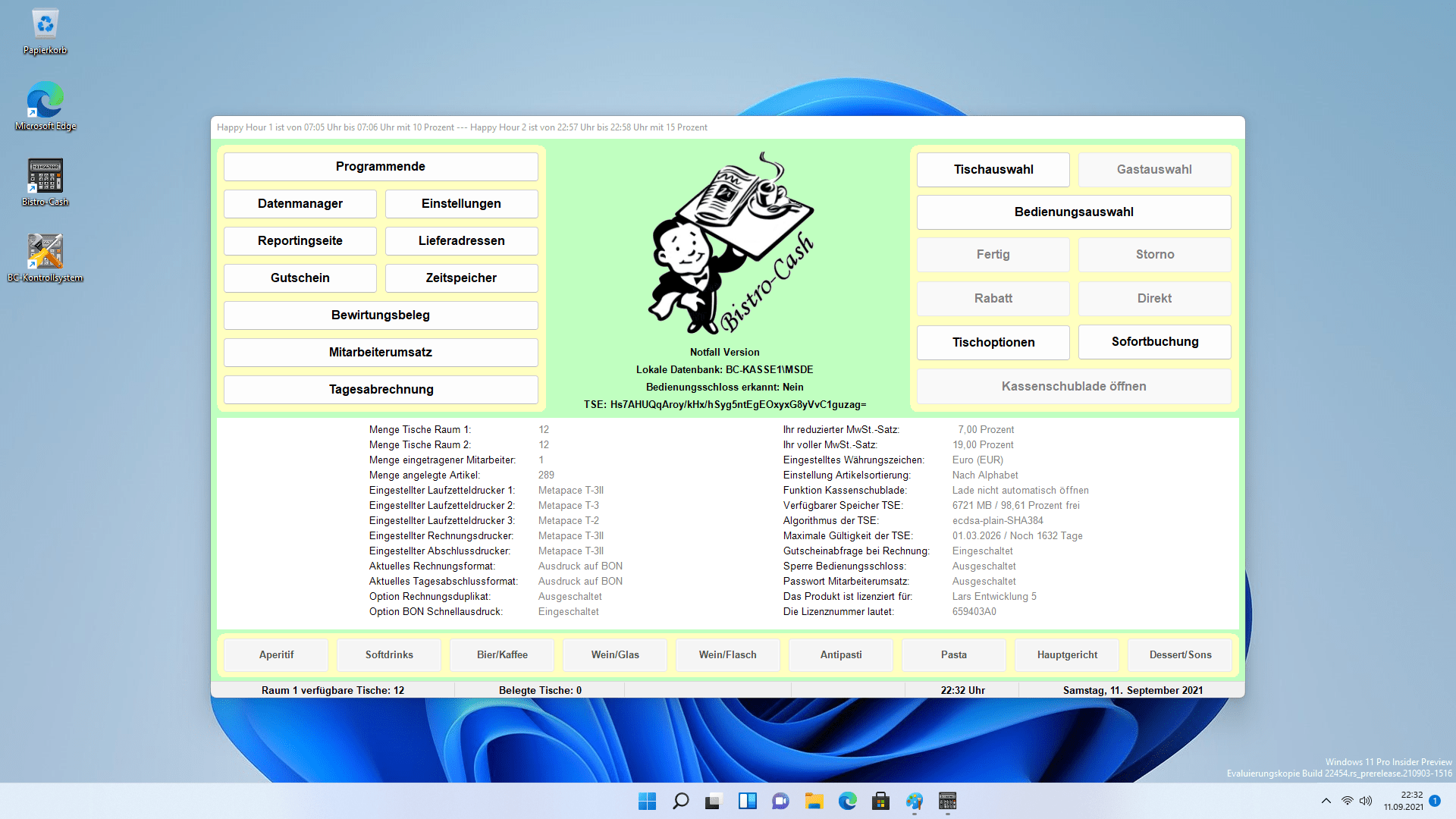Open clock and date in system tray

point(1404,801)
